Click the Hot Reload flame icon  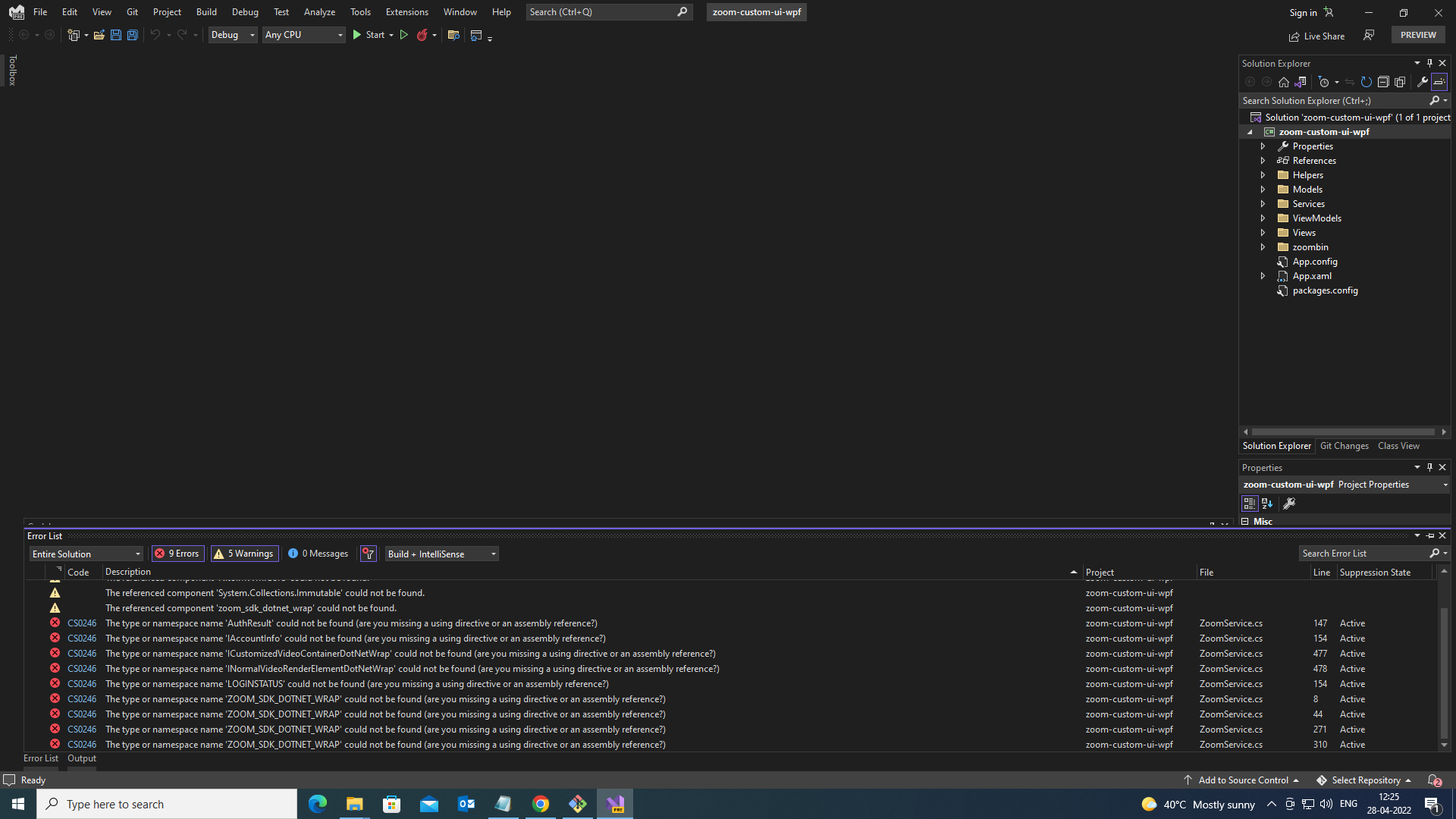point(422,35)
